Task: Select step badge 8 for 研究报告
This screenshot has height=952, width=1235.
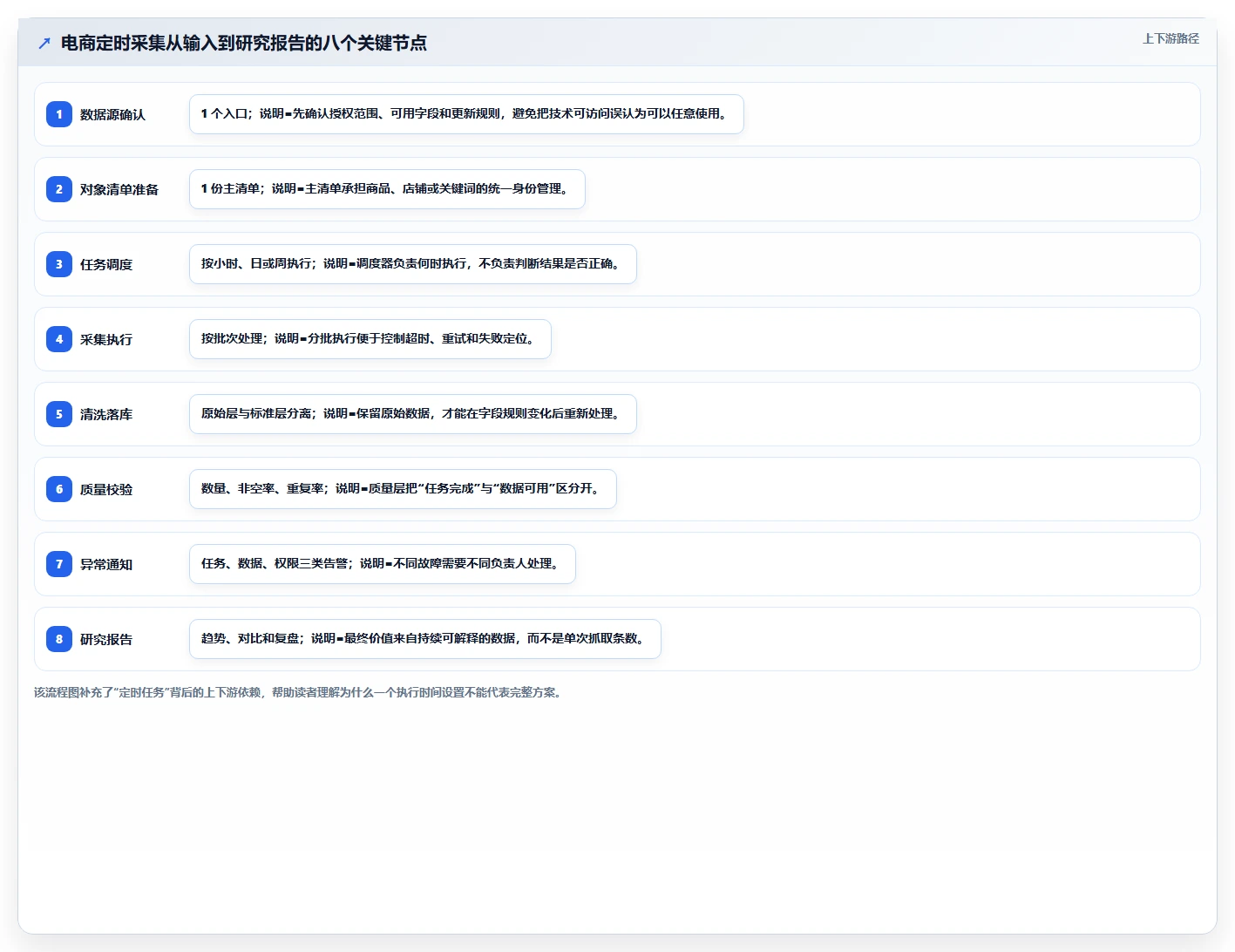Action: (x=59, y=639)
